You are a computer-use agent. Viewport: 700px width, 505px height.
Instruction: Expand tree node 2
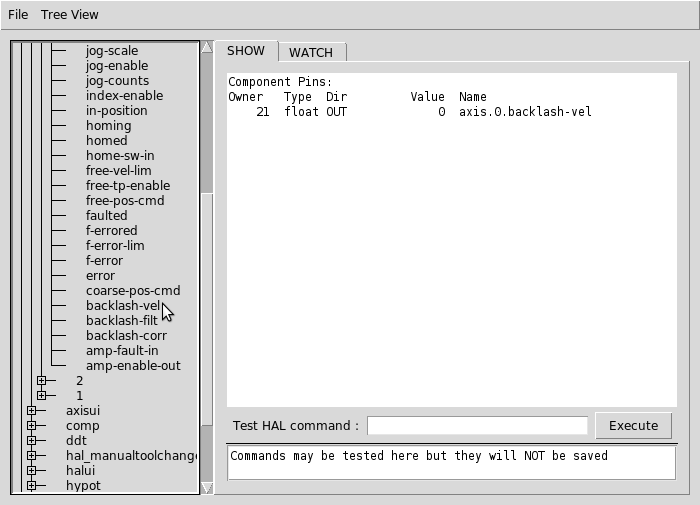tap(42, 380)
